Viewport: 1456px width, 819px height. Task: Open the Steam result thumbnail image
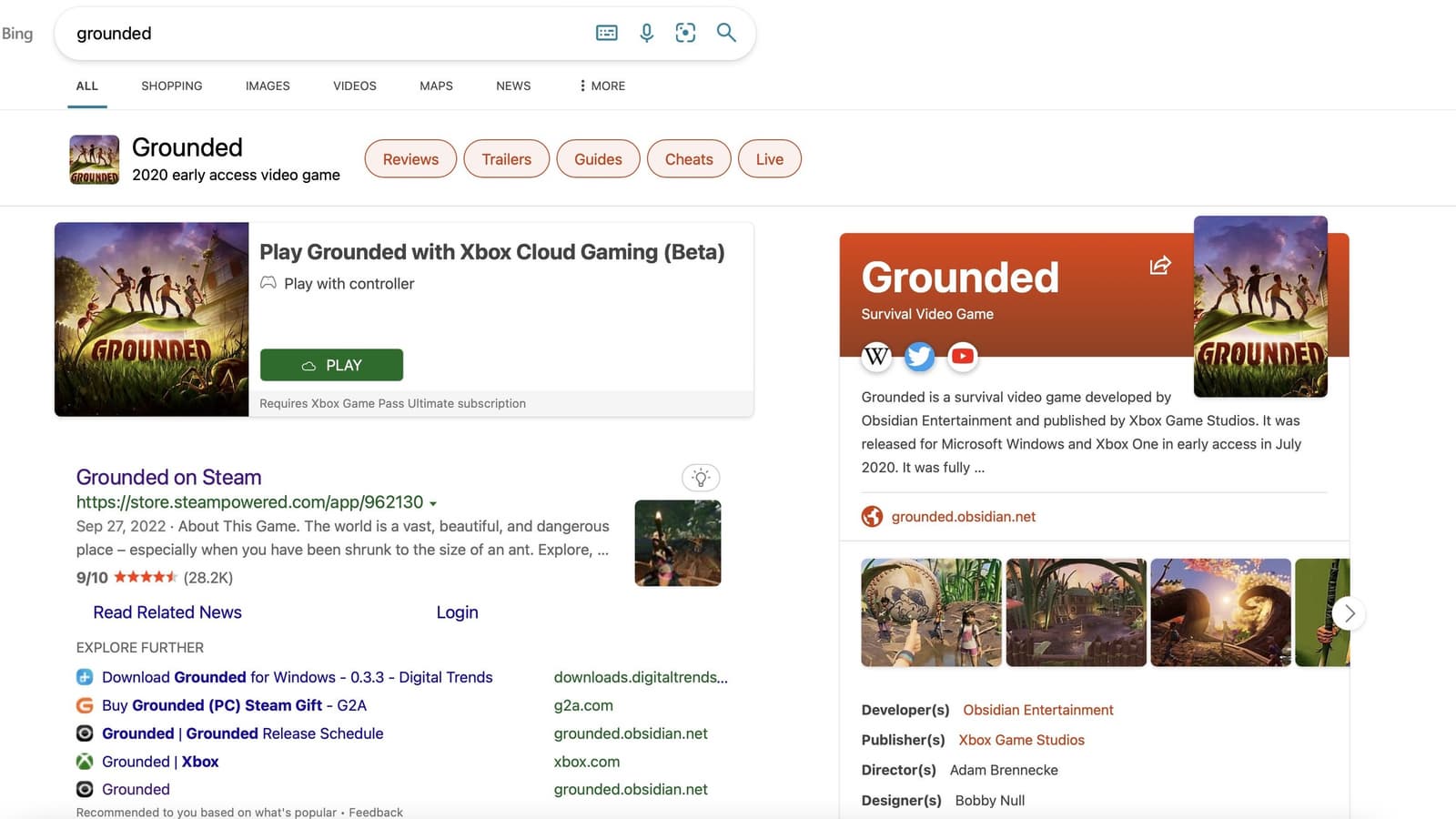(x=678, y=543)
